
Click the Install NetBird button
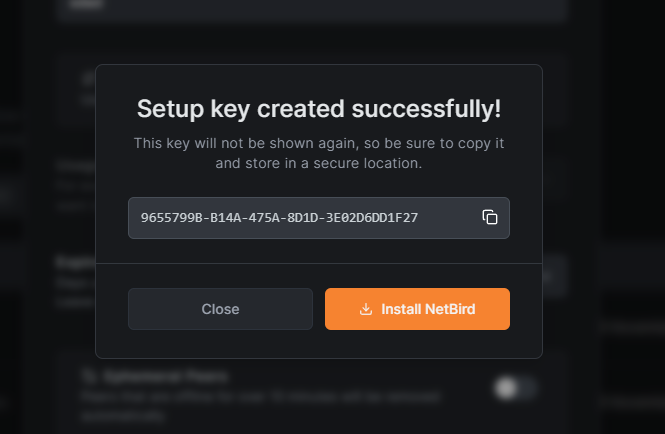[x=417, y=309]
